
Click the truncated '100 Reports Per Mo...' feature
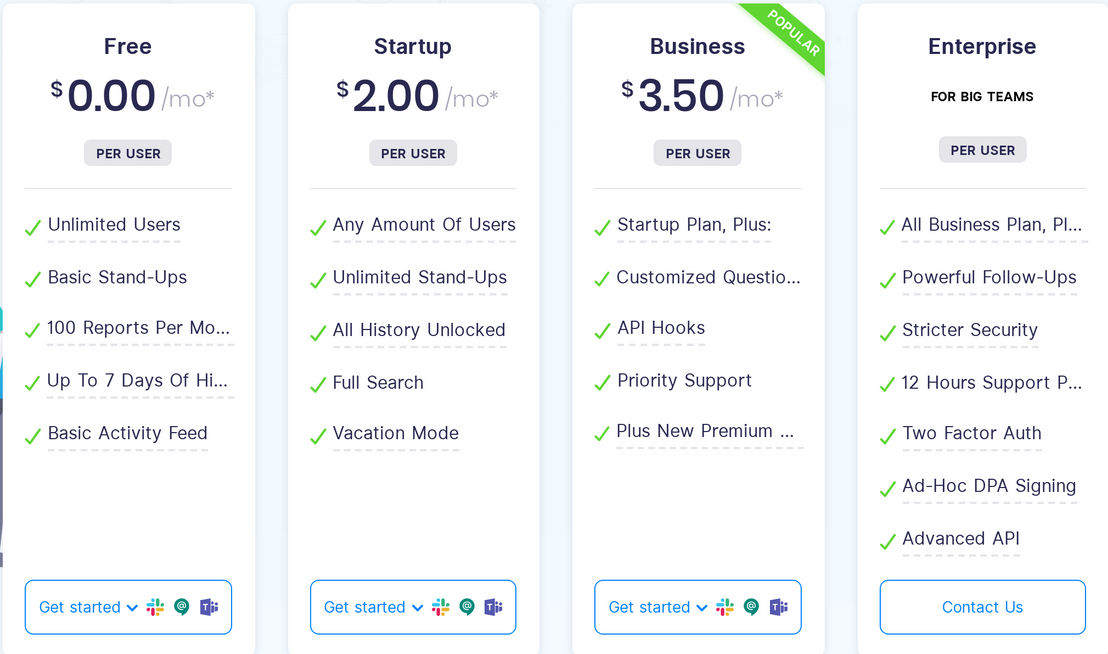(x=138, y=328)
